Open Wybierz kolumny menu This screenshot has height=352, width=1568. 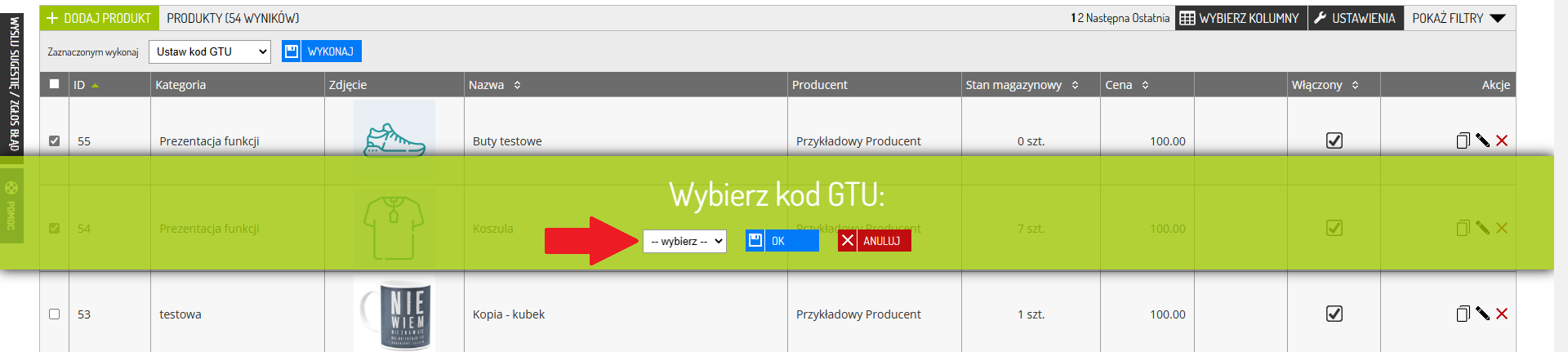tap(1240, 18)
